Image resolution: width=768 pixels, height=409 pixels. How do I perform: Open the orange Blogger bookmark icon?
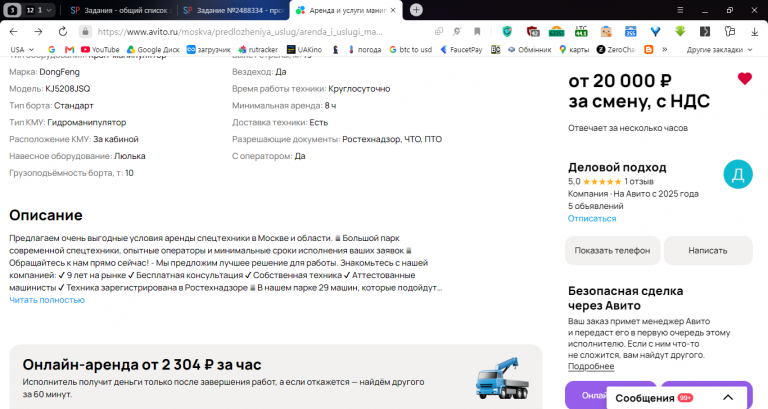[x=648, y=49]
